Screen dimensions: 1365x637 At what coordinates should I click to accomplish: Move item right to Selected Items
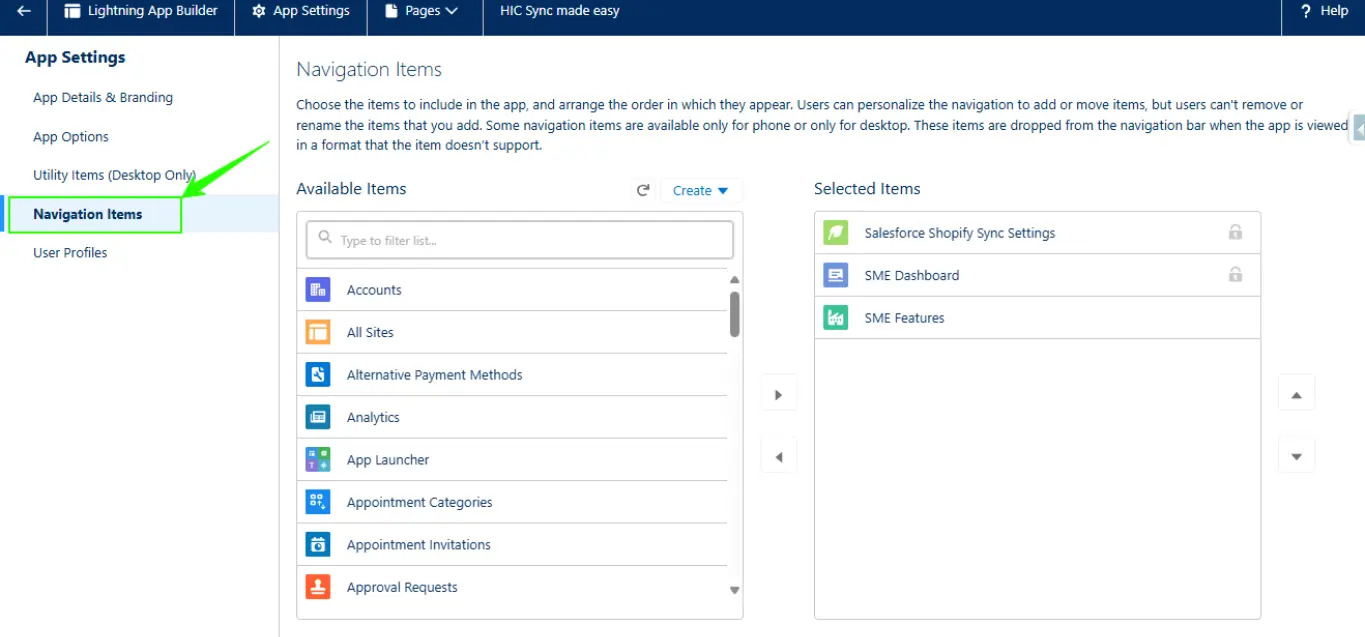(x=778, y=395)
